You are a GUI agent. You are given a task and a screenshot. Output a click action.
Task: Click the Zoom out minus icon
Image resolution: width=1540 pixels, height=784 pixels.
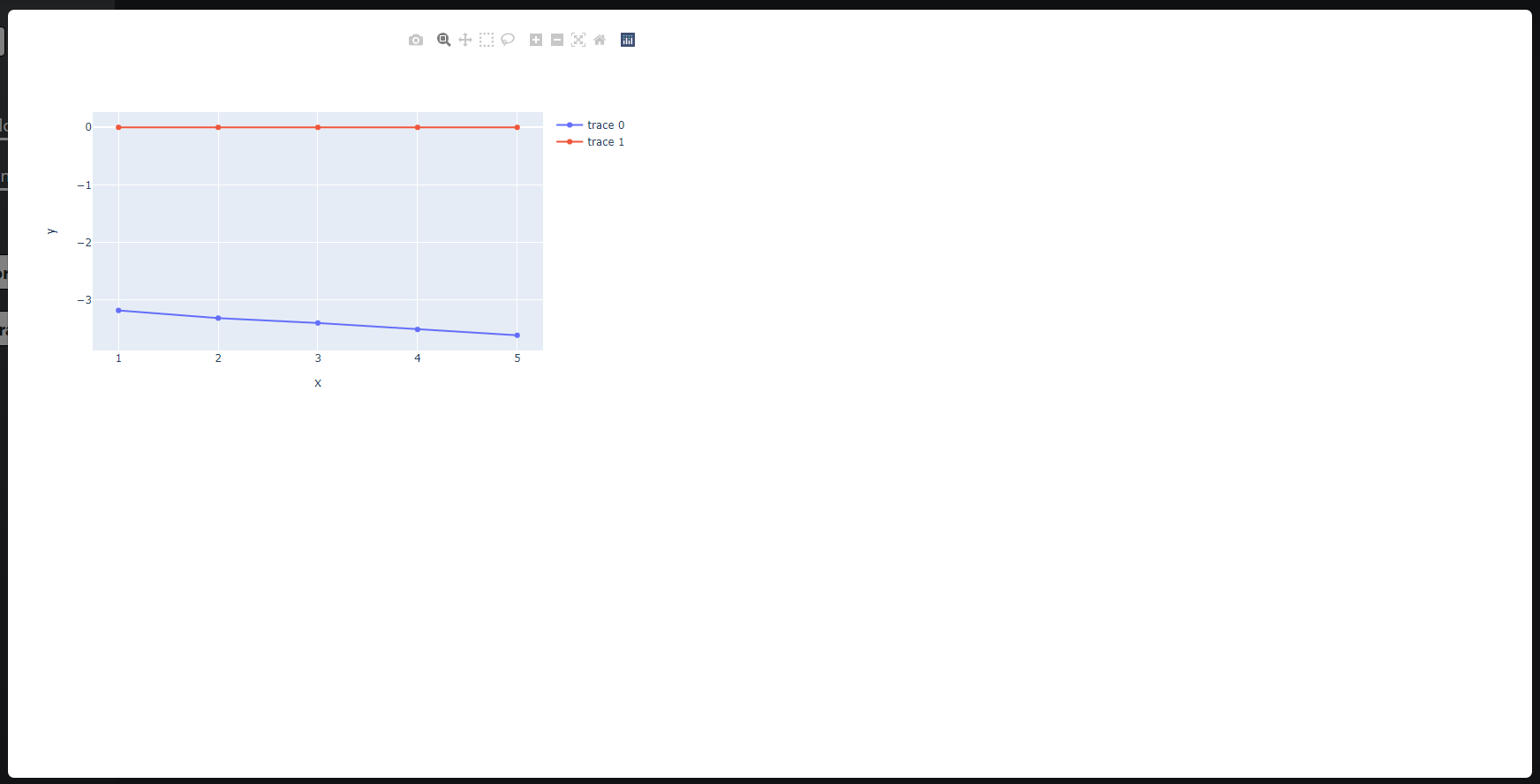[x=557, y=40]
